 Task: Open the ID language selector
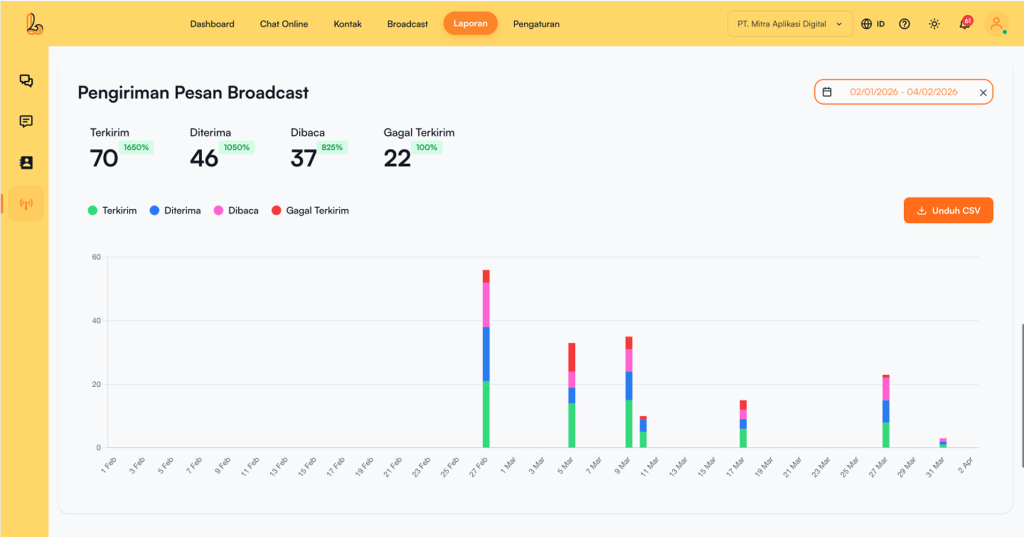[x=873, y=24]
